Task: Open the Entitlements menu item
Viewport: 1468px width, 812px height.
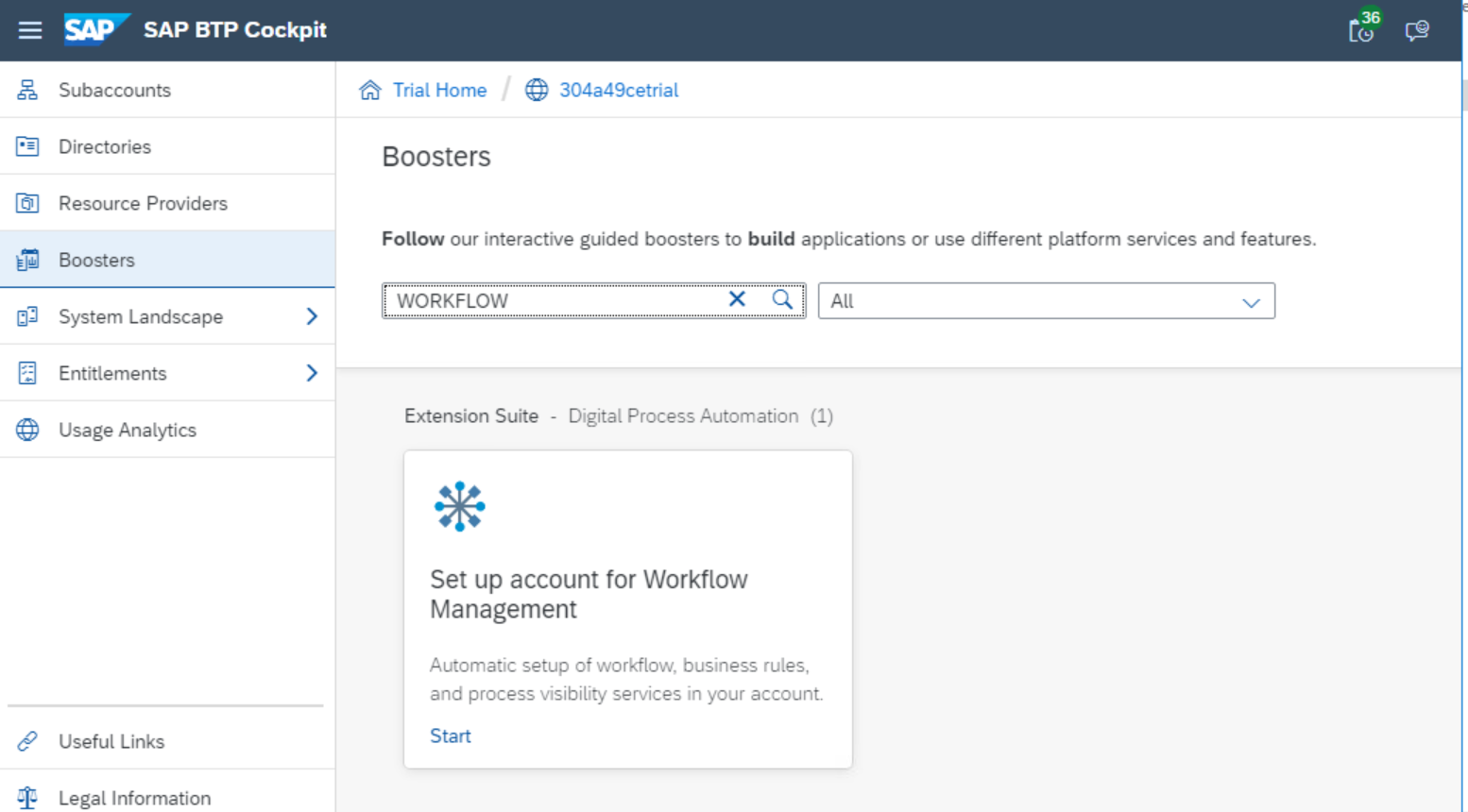Action: click(x=167, y=373)
